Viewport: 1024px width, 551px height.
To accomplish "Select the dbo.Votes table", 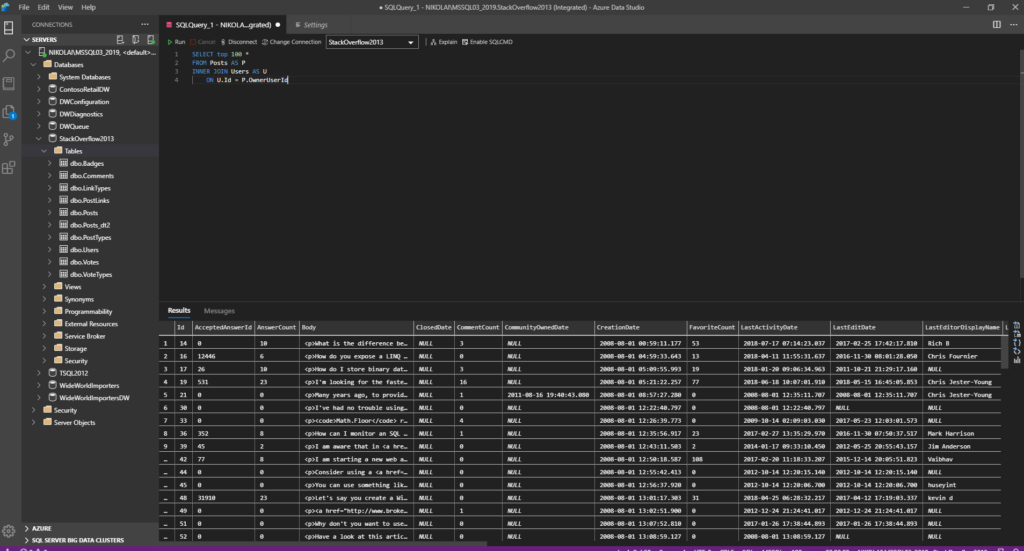I will [x=84, y=262].
